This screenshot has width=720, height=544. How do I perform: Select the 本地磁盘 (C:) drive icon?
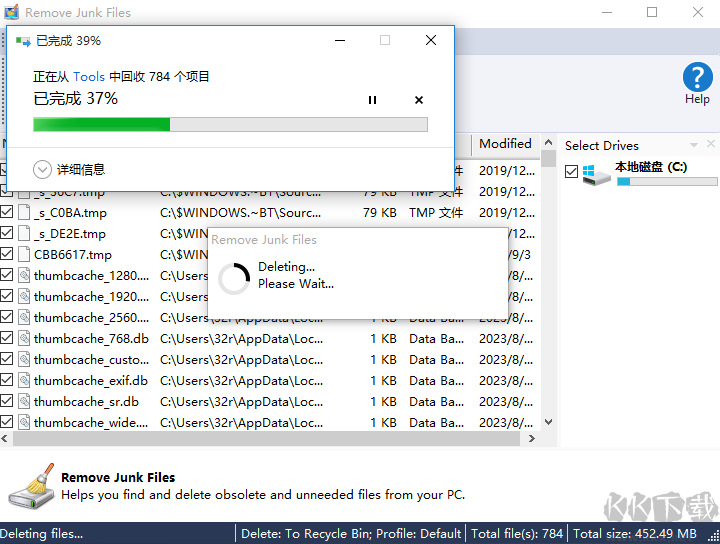pyautogui.click(x=596, y=175)
